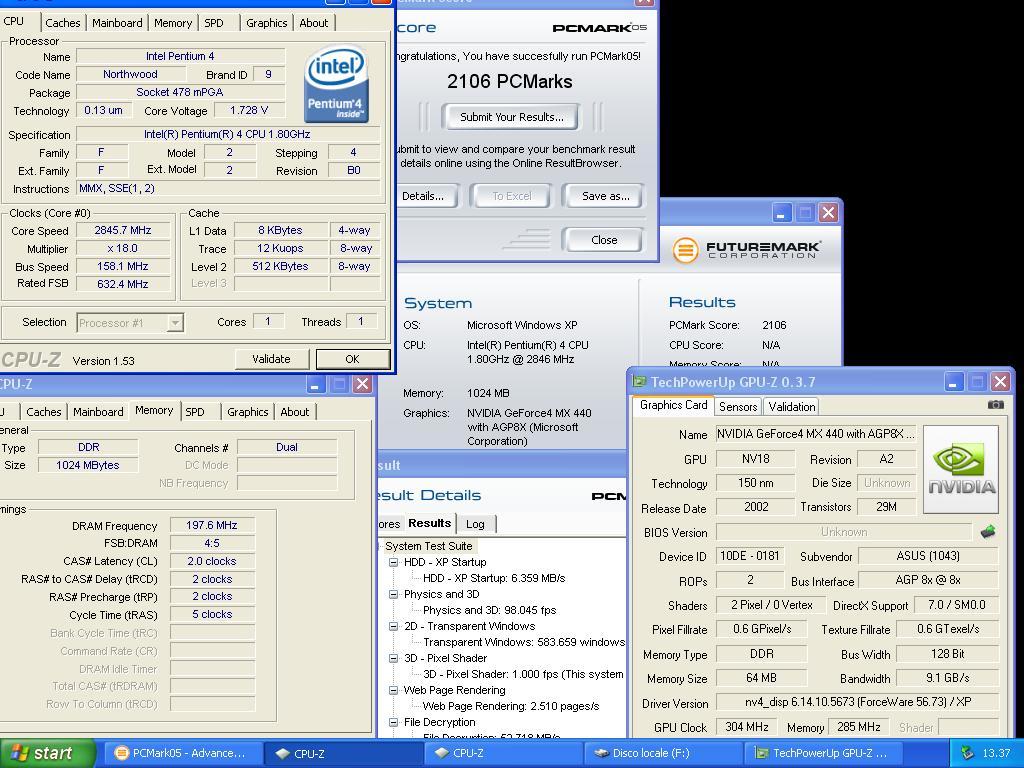The width and height of the screenshot is (1024, 768).
Task: Click the Driver Version field in GPU-Z
Action: click(x=857, y=702)
